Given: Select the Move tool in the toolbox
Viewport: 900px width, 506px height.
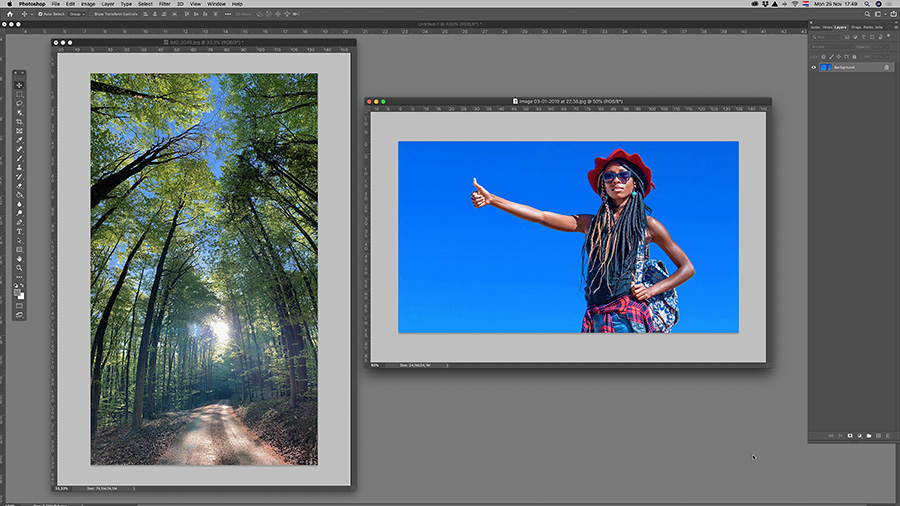Looking at the screenshot, I should click(19, 85).
